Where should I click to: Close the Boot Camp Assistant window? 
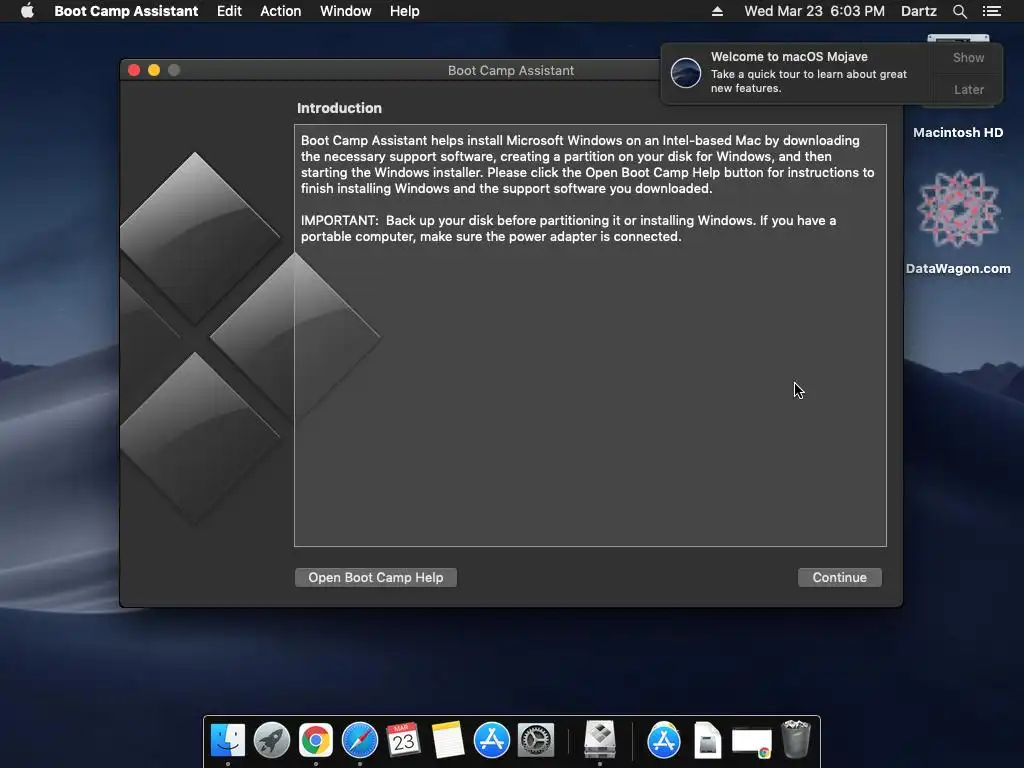[134, 70]
